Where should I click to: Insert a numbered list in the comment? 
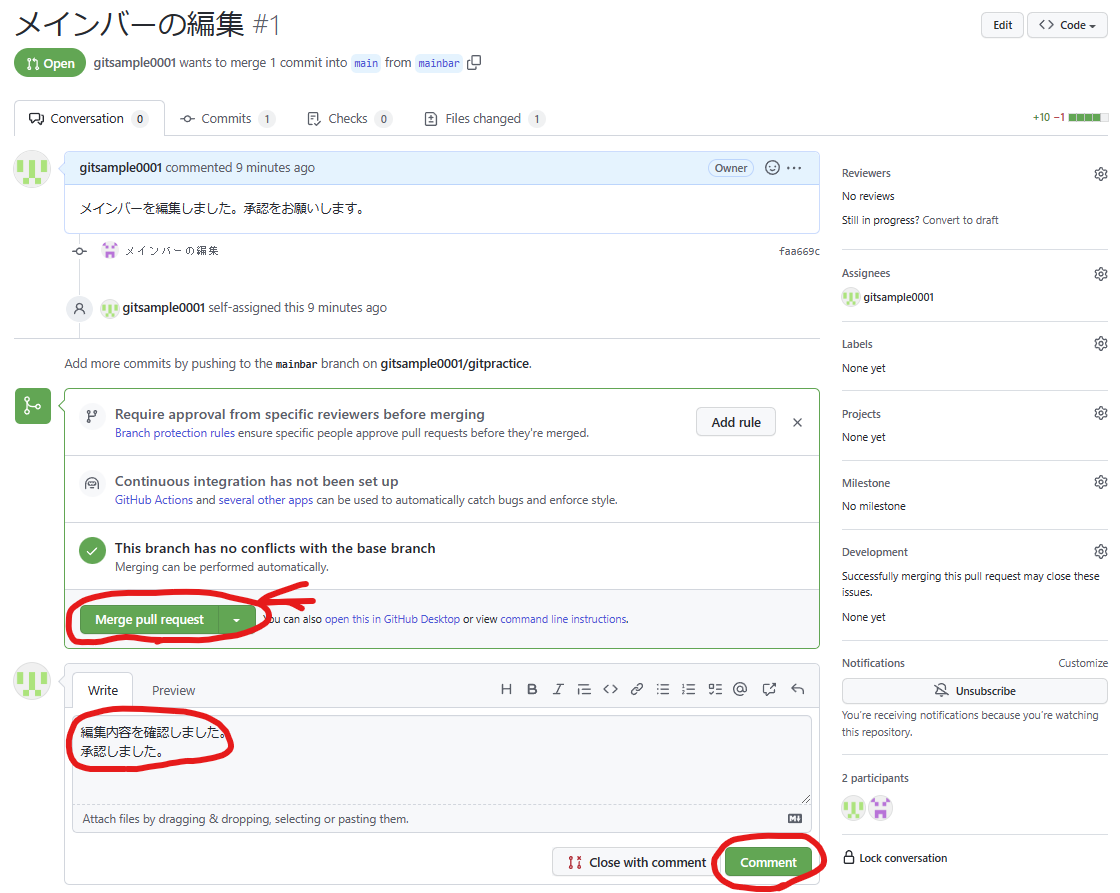pyautogui.click(x=688, y=689)
